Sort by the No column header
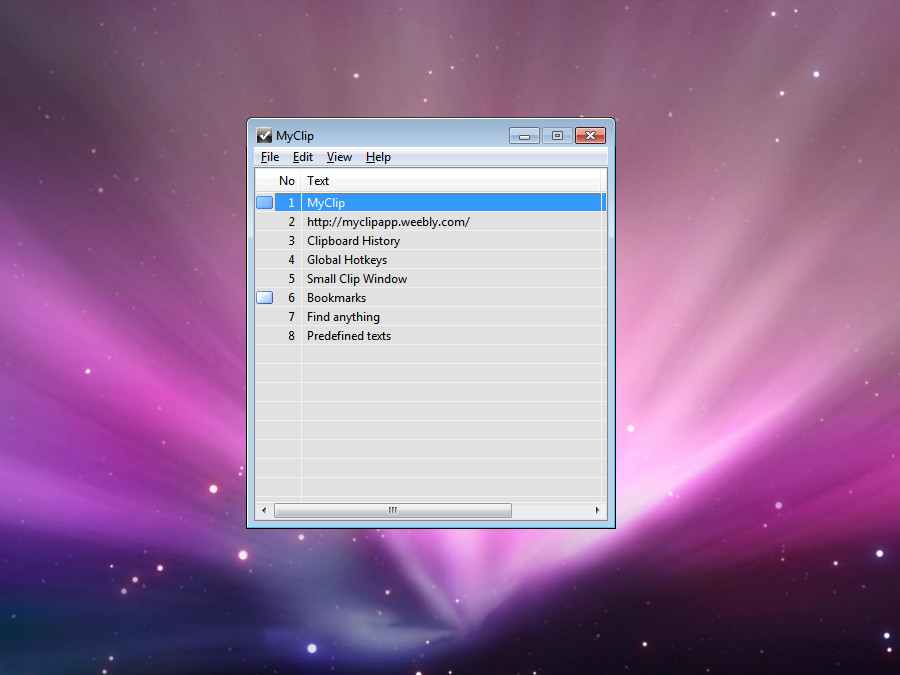The image size is (900, 675). pos(286,181)
